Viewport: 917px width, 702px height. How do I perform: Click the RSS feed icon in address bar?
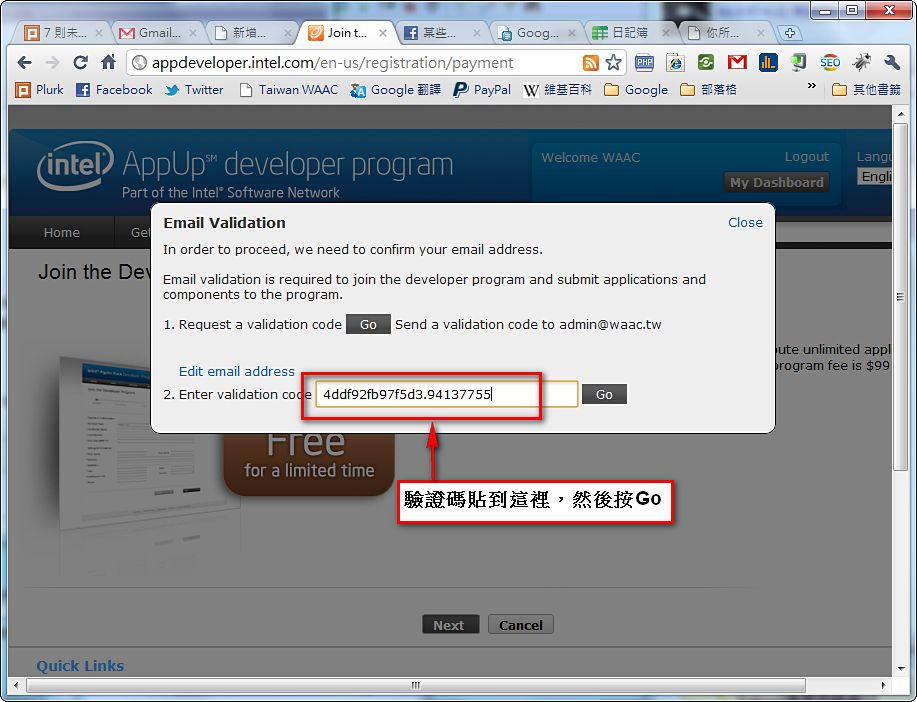(591, 63)
